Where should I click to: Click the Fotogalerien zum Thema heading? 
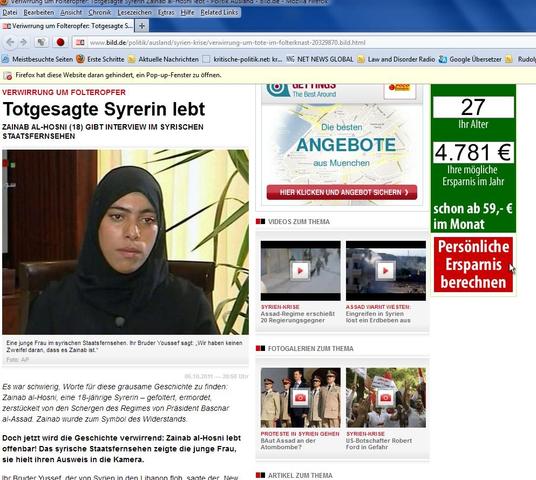click(x=311, y=349)
